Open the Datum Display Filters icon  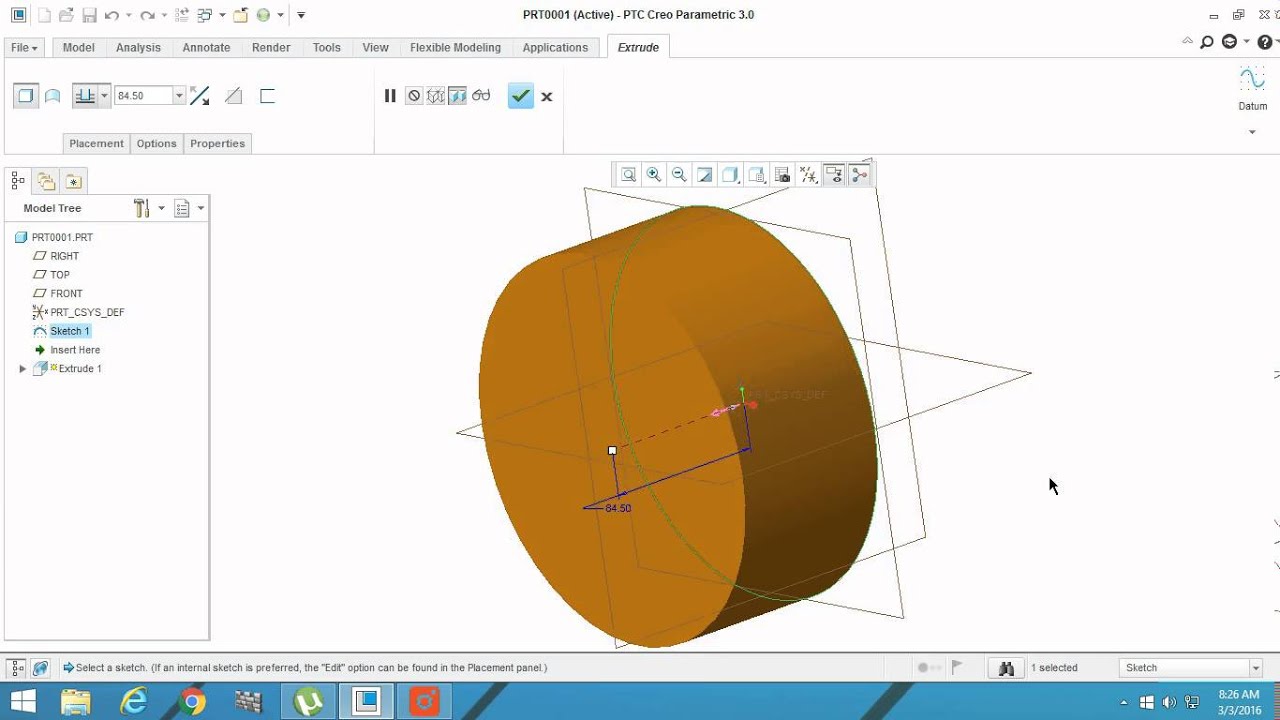(x=808, y=175)
